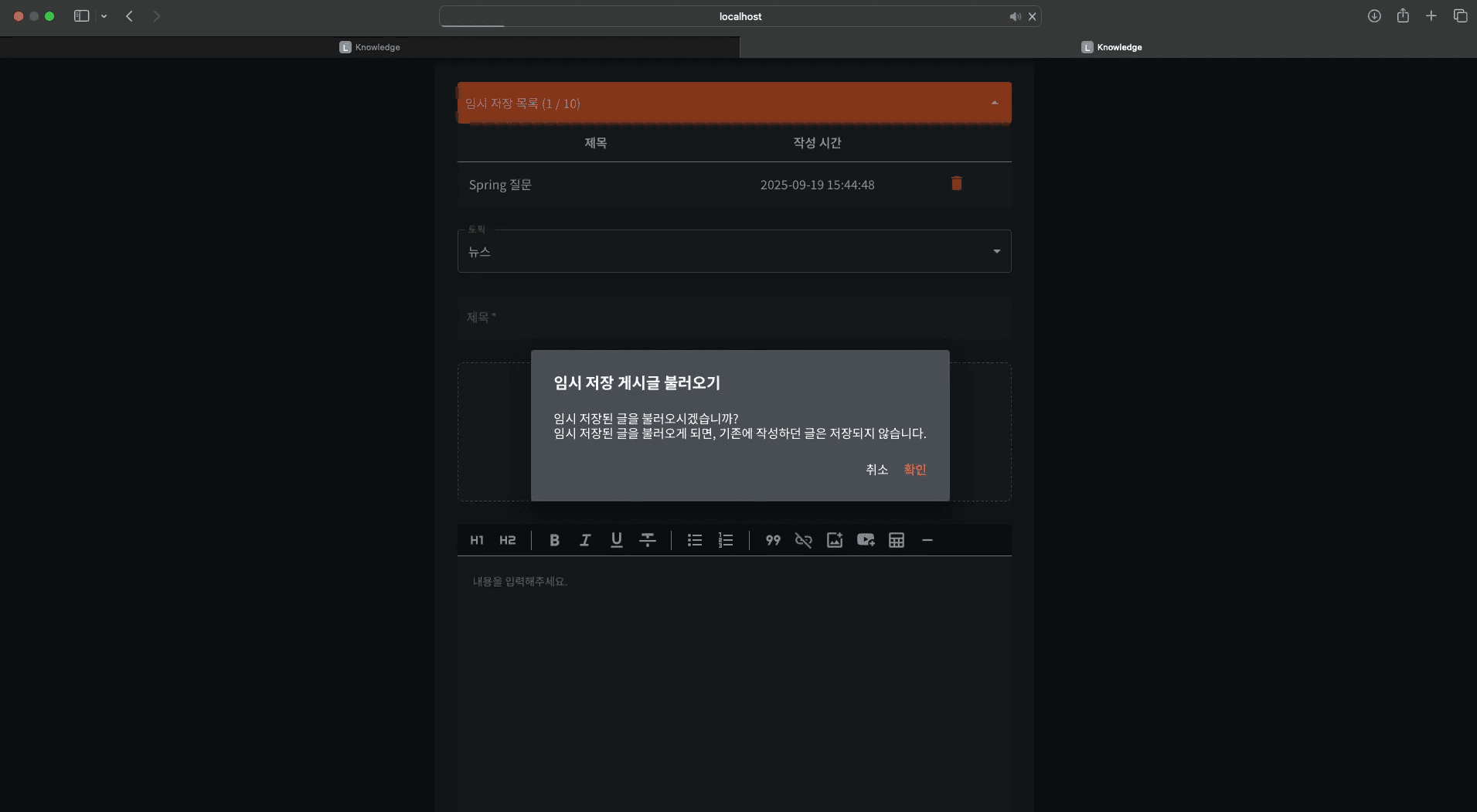Apply strikethrough formatting

(x=648, y=540)
